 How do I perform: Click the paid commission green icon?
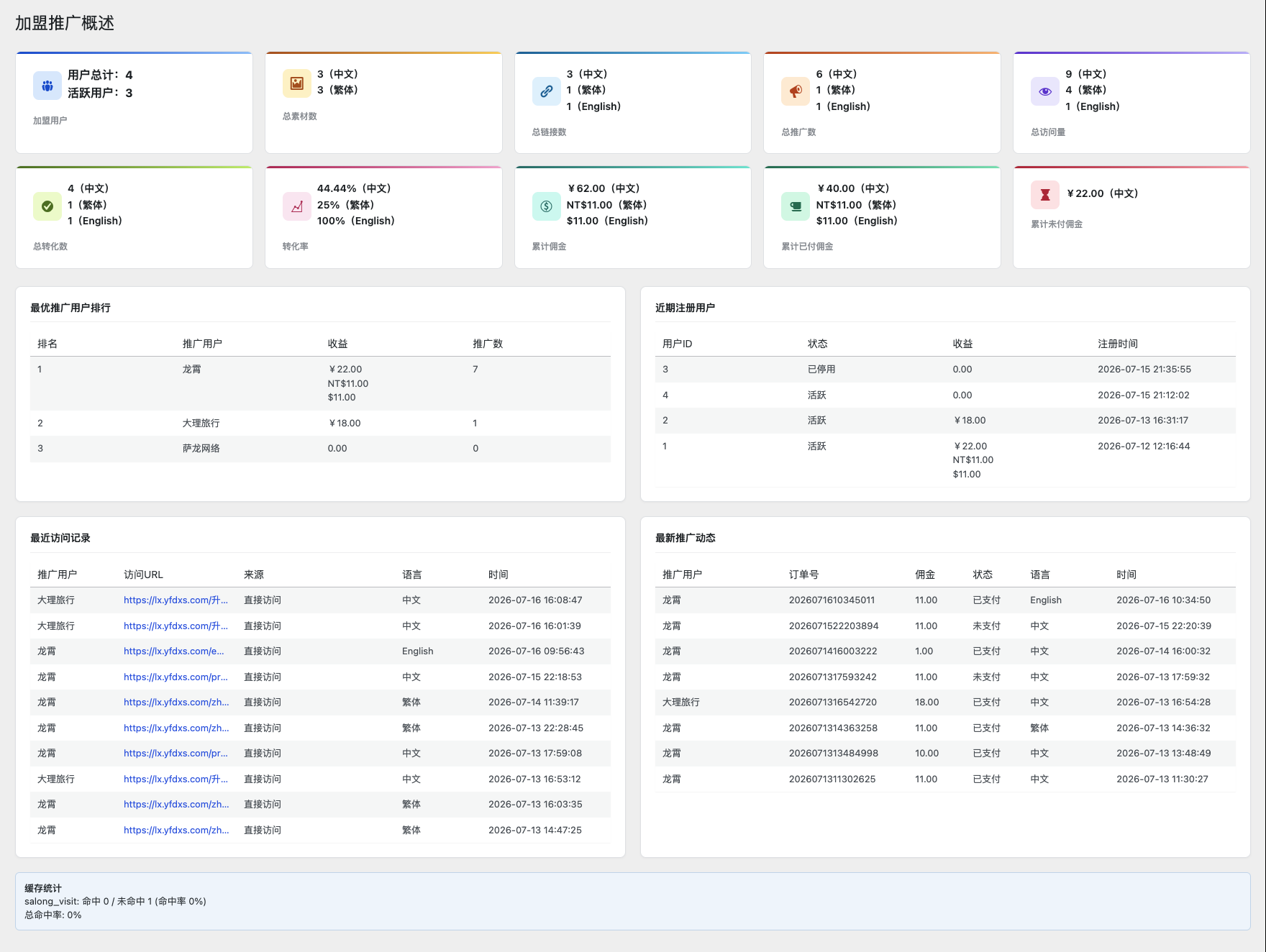point(796,206)
